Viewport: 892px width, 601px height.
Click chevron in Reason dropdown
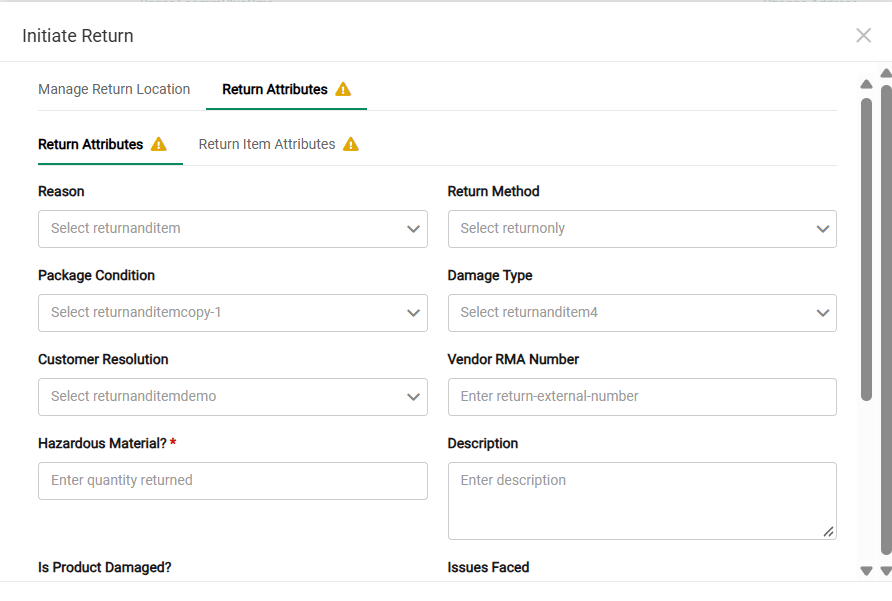413,229
